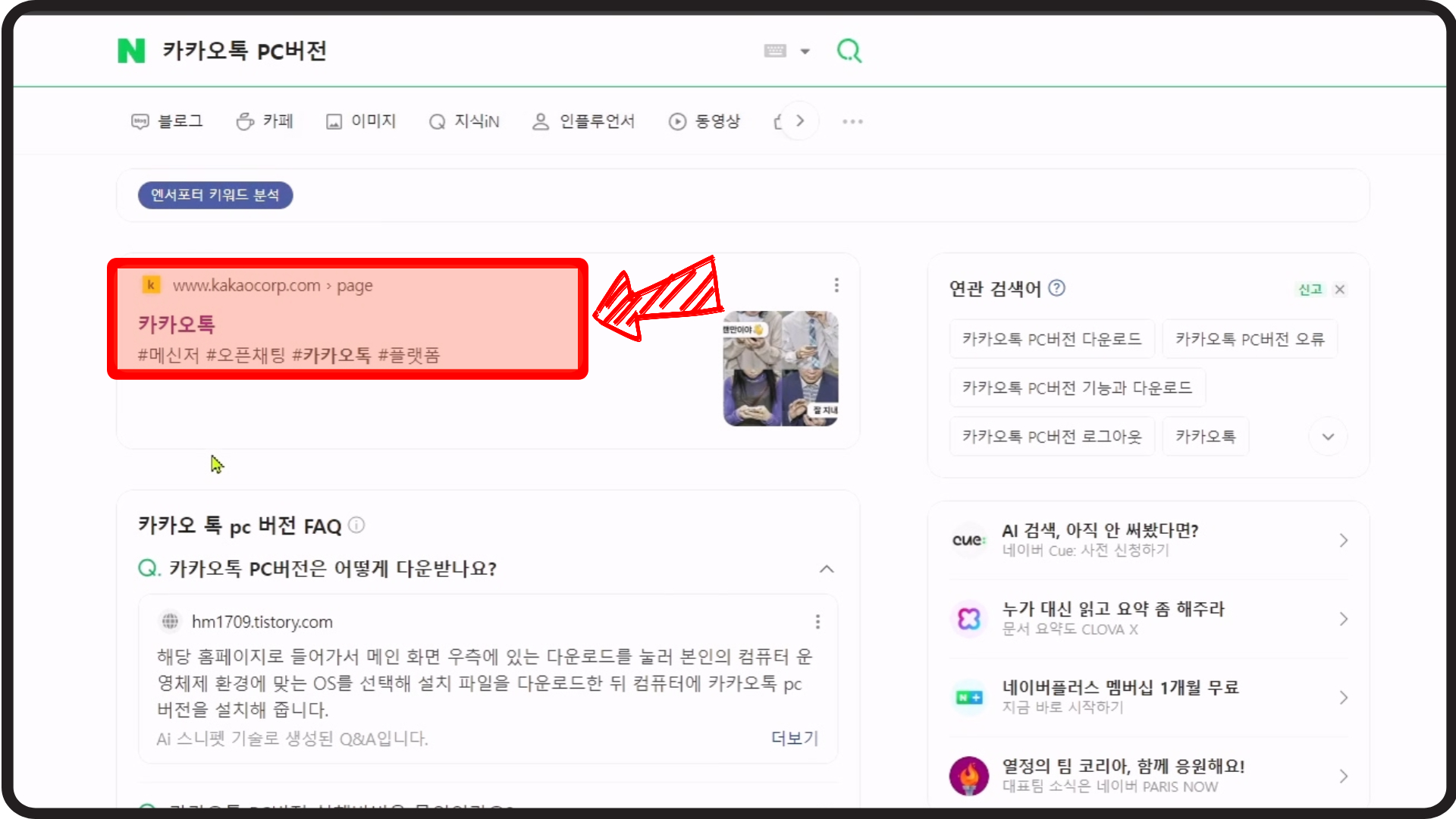Click the chevron on the Cue: banner
1456x819 pixels.
[x=1343, y=540]
